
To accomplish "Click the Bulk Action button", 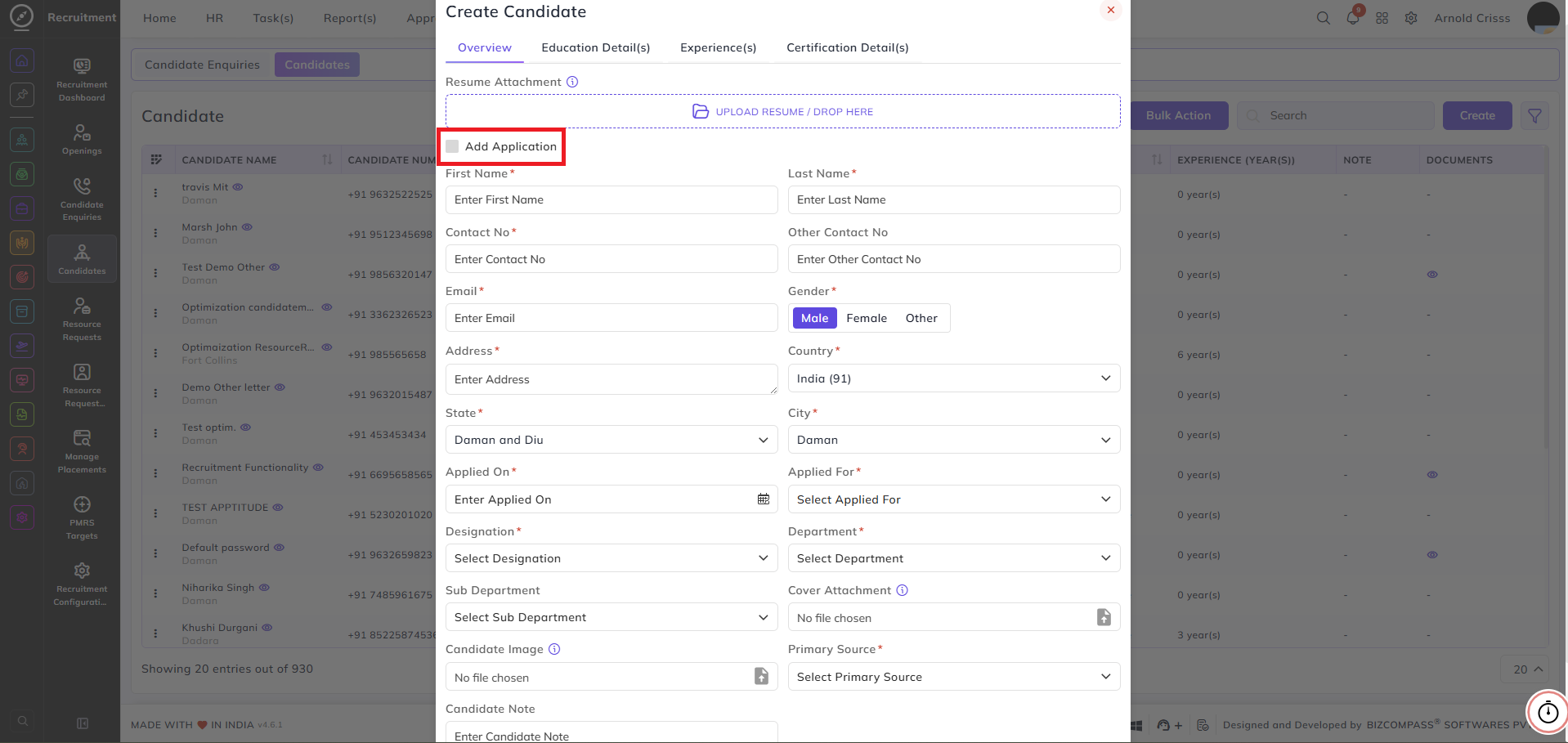I will (1178, 116).
